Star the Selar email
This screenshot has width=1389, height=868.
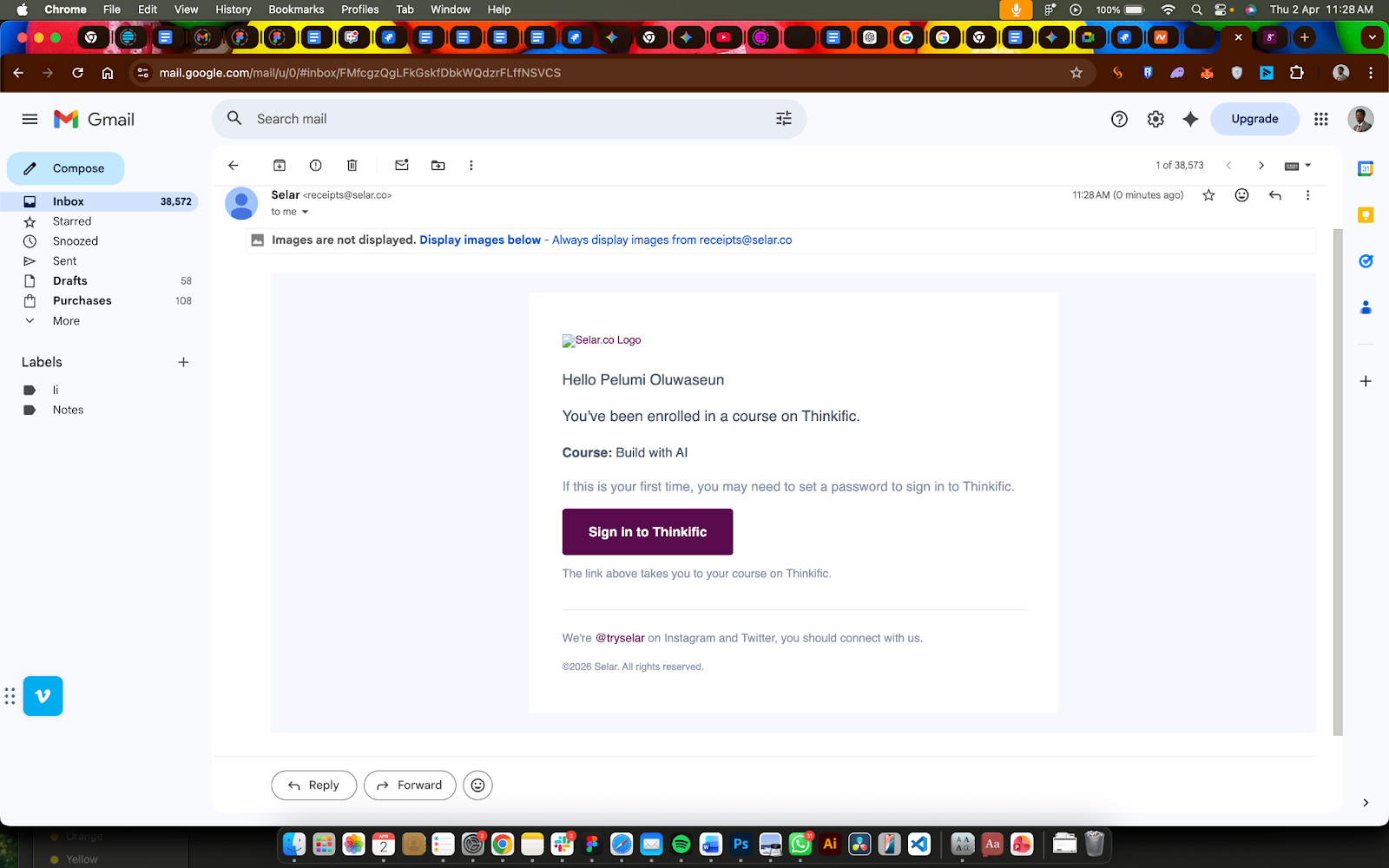coord(1208,195)
